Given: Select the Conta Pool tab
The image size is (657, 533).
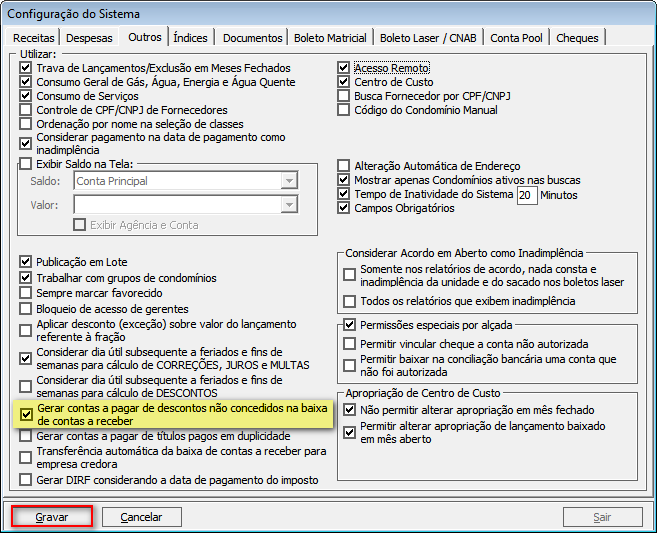Looking at the screenshot, I should coord(516,38).
